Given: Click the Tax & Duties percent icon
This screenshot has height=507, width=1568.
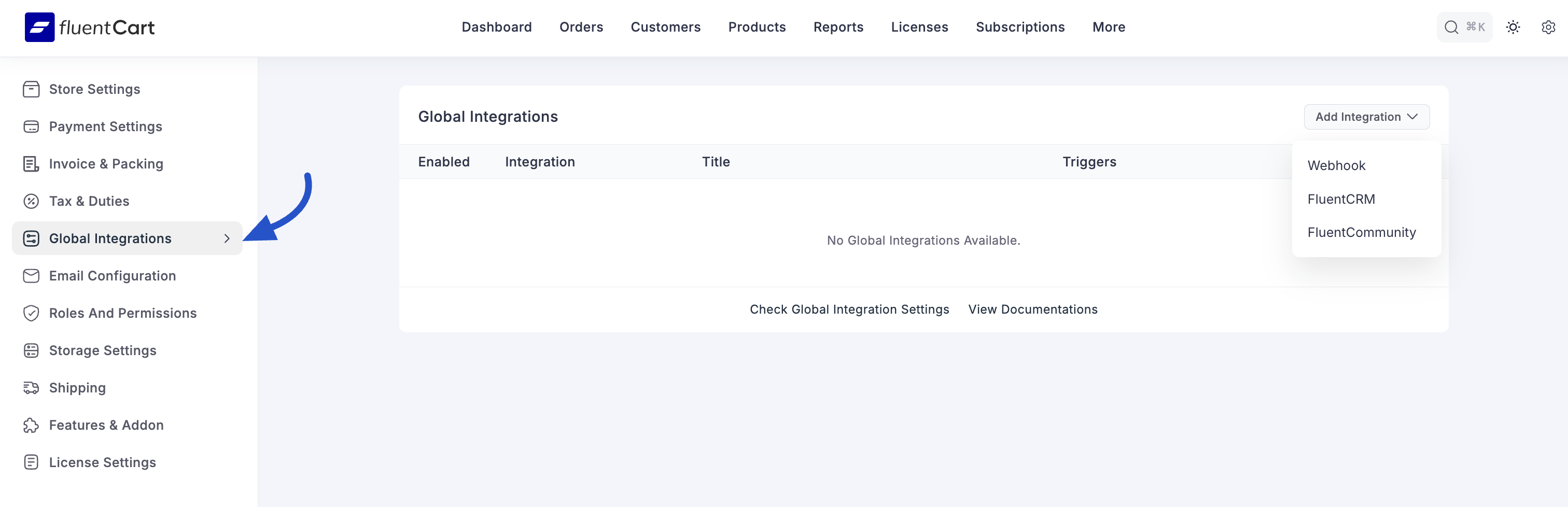Looking at the screenshot, I should click(31, 201).
